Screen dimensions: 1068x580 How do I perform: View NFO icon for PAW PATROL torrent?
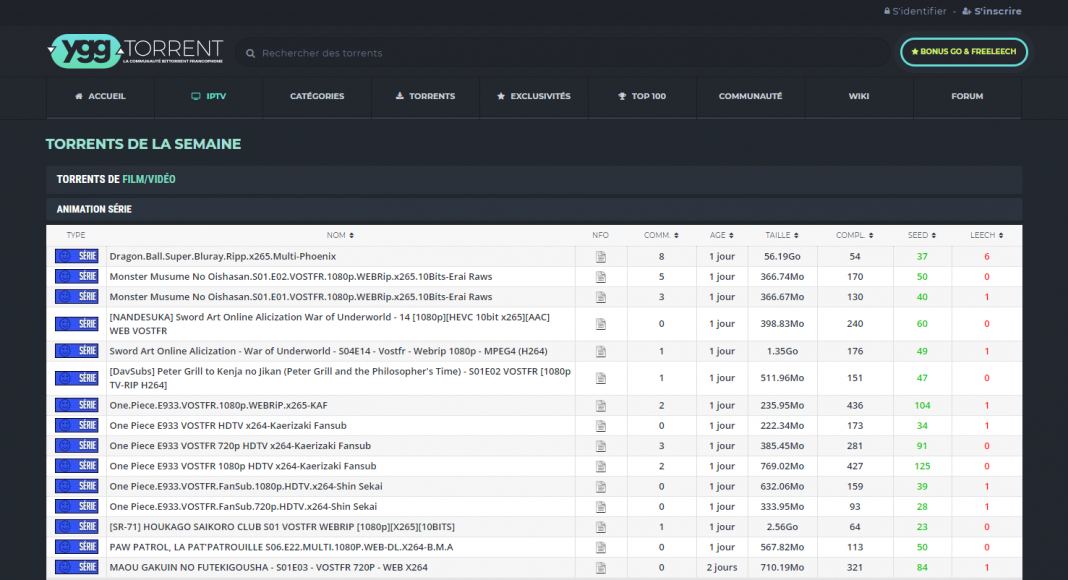pyautogui.click(x=601, y=547)
